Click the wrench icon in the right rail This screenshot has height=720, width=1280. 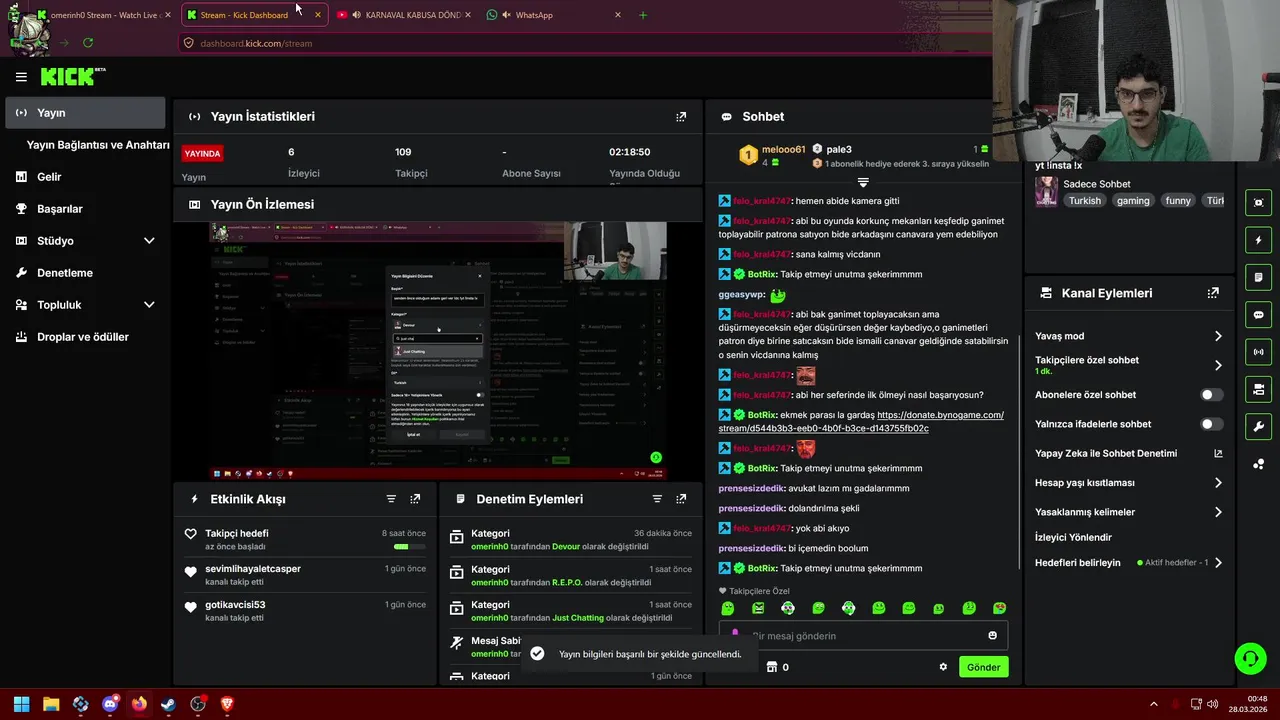tap(1259, 427)
